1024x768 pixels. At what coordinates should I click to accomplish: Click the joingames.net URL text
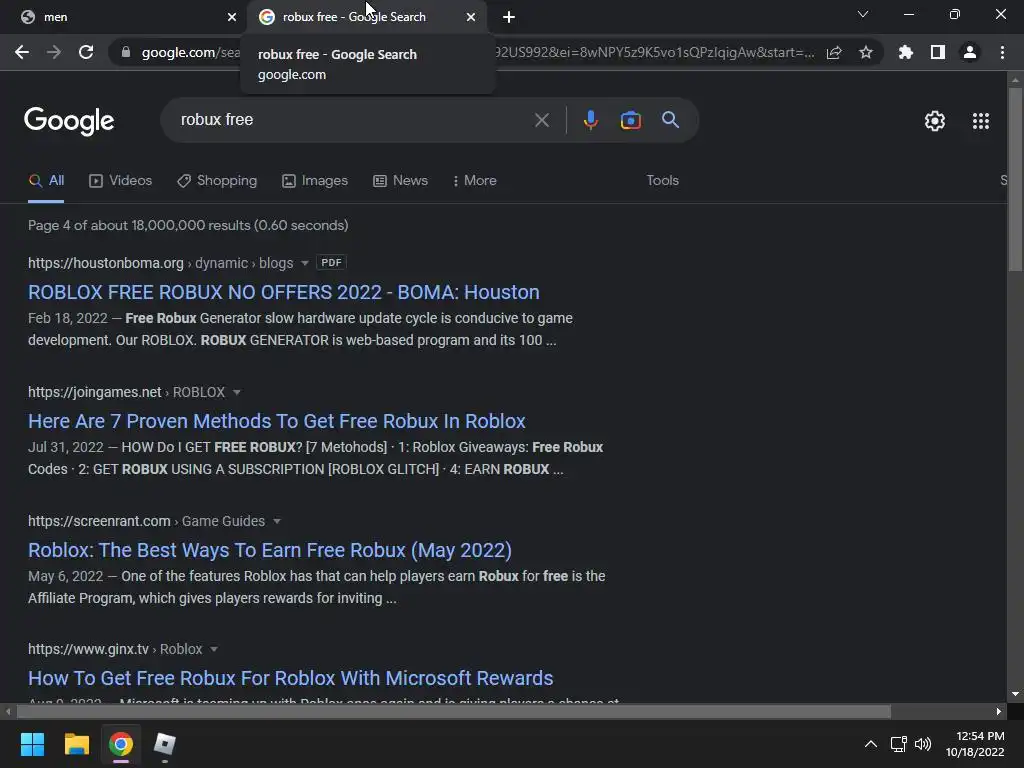point(95,392)
